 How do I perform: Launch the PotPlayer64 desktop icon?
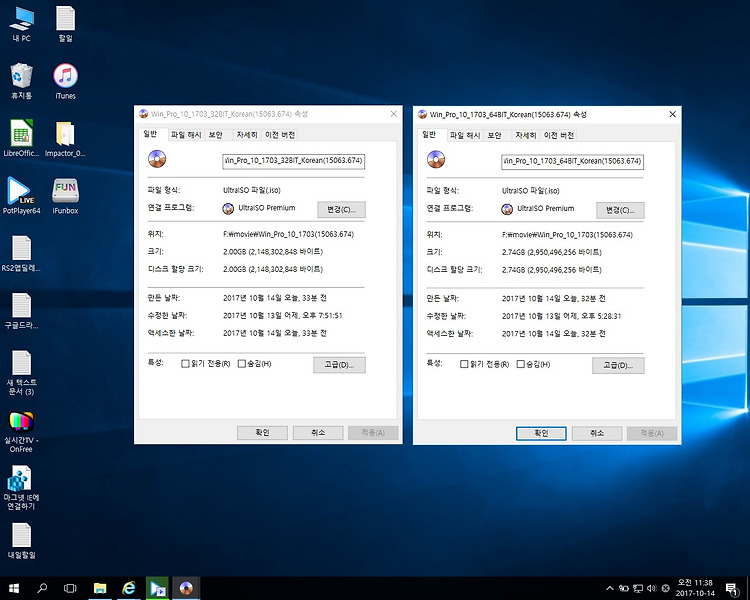22,196
